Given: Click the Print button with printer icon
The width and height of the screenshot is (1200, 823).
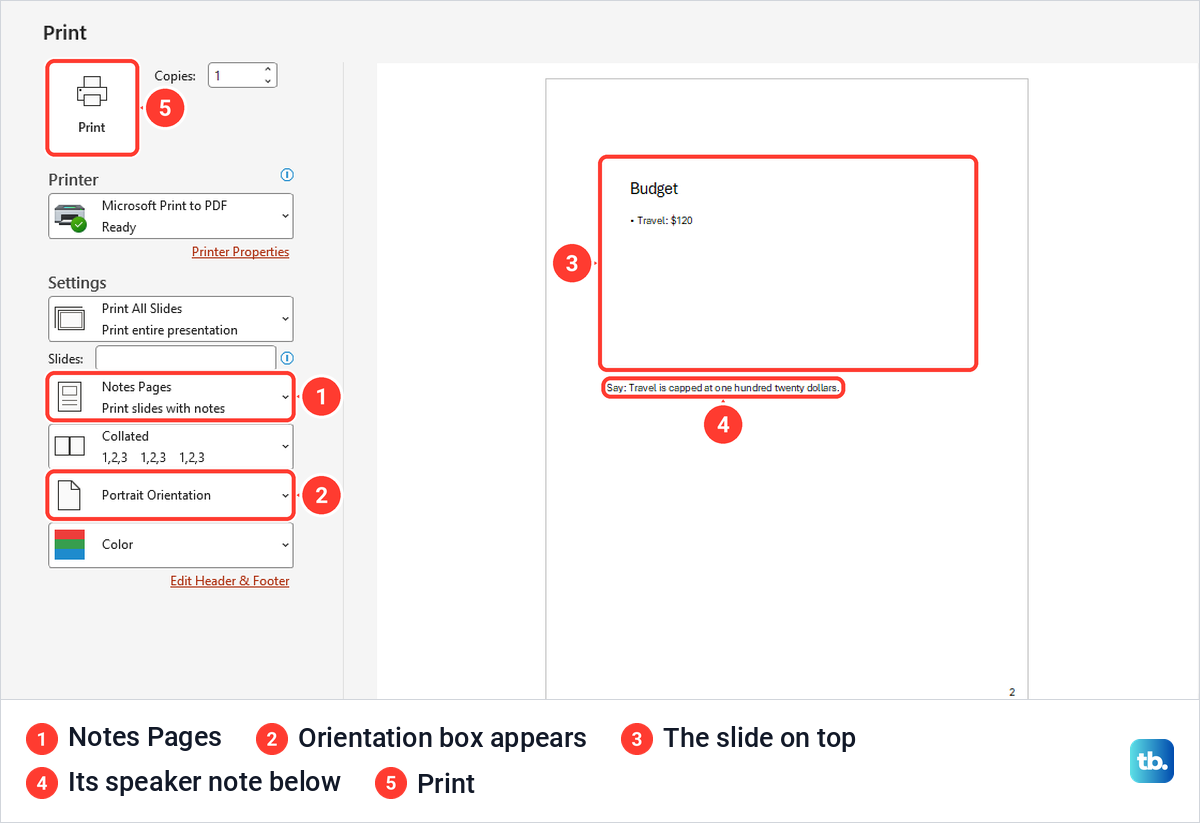Looking at the screenshot, I should pyautogui.click(x=92, y=108).
